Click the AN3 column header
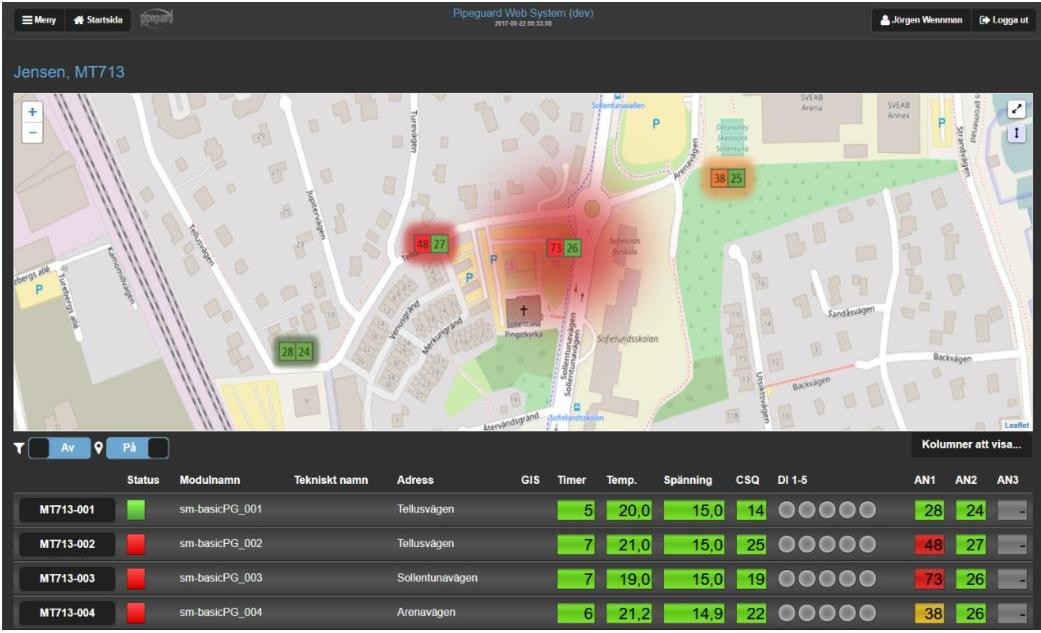The height and width of the screenshot is (633, 1041). tap(1007, 480)
